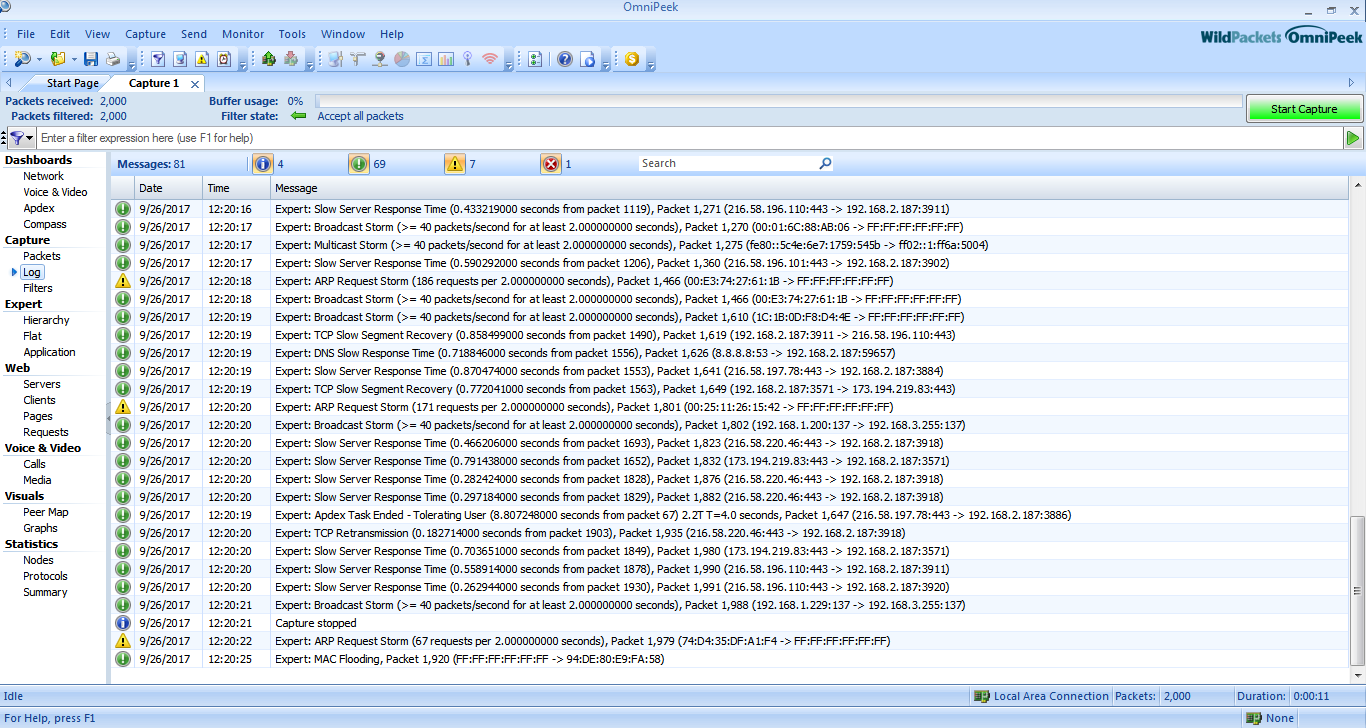
Task: Toggle the yellow warning messages filter
Action: coord(455,164)
